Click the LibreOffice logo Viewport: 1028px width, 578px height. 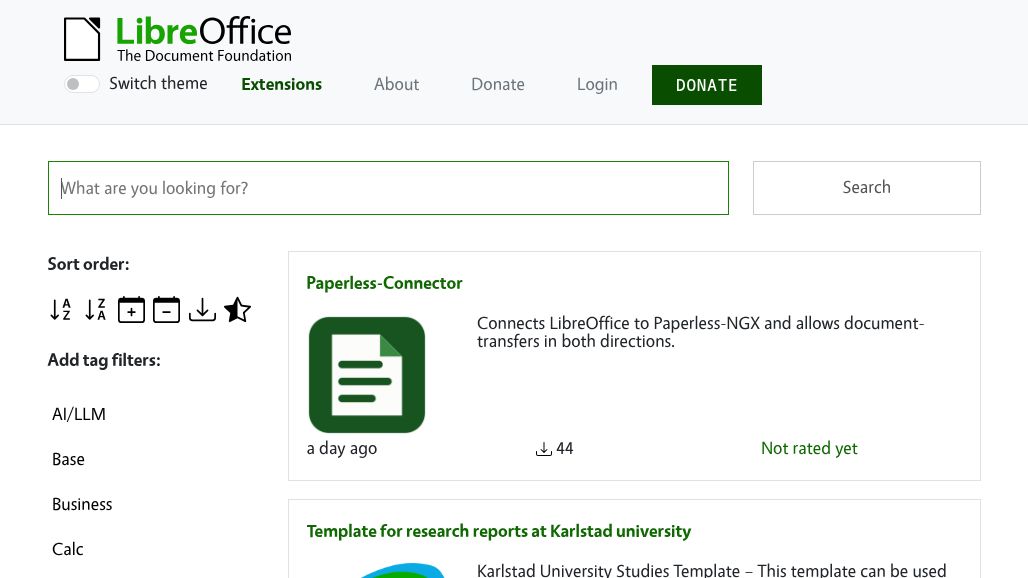pyautogui.click(x=178, y=39)
